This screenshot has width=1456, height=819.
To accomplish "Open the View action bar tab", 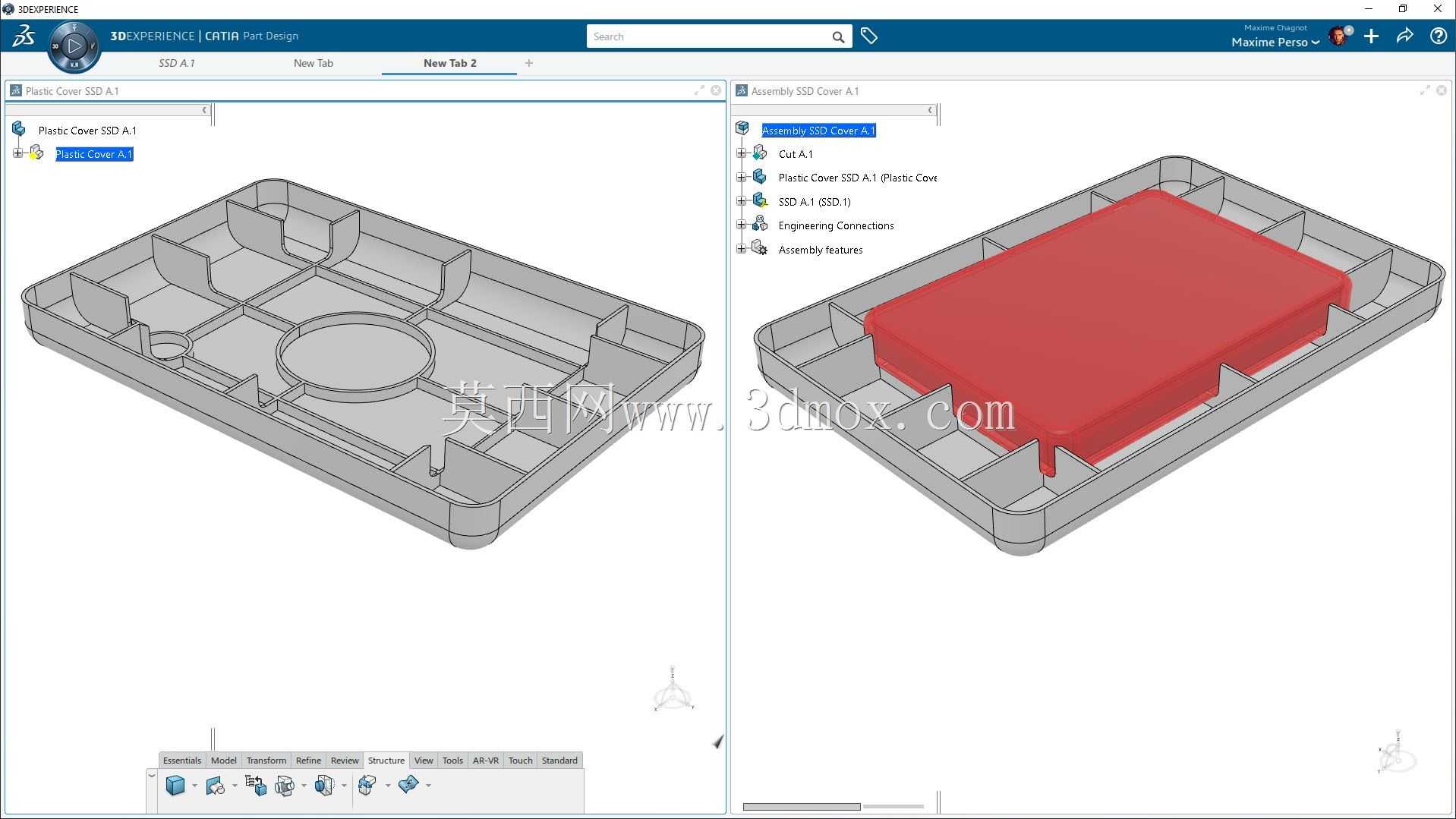I will pyautogui.click(x=424, y=760).
